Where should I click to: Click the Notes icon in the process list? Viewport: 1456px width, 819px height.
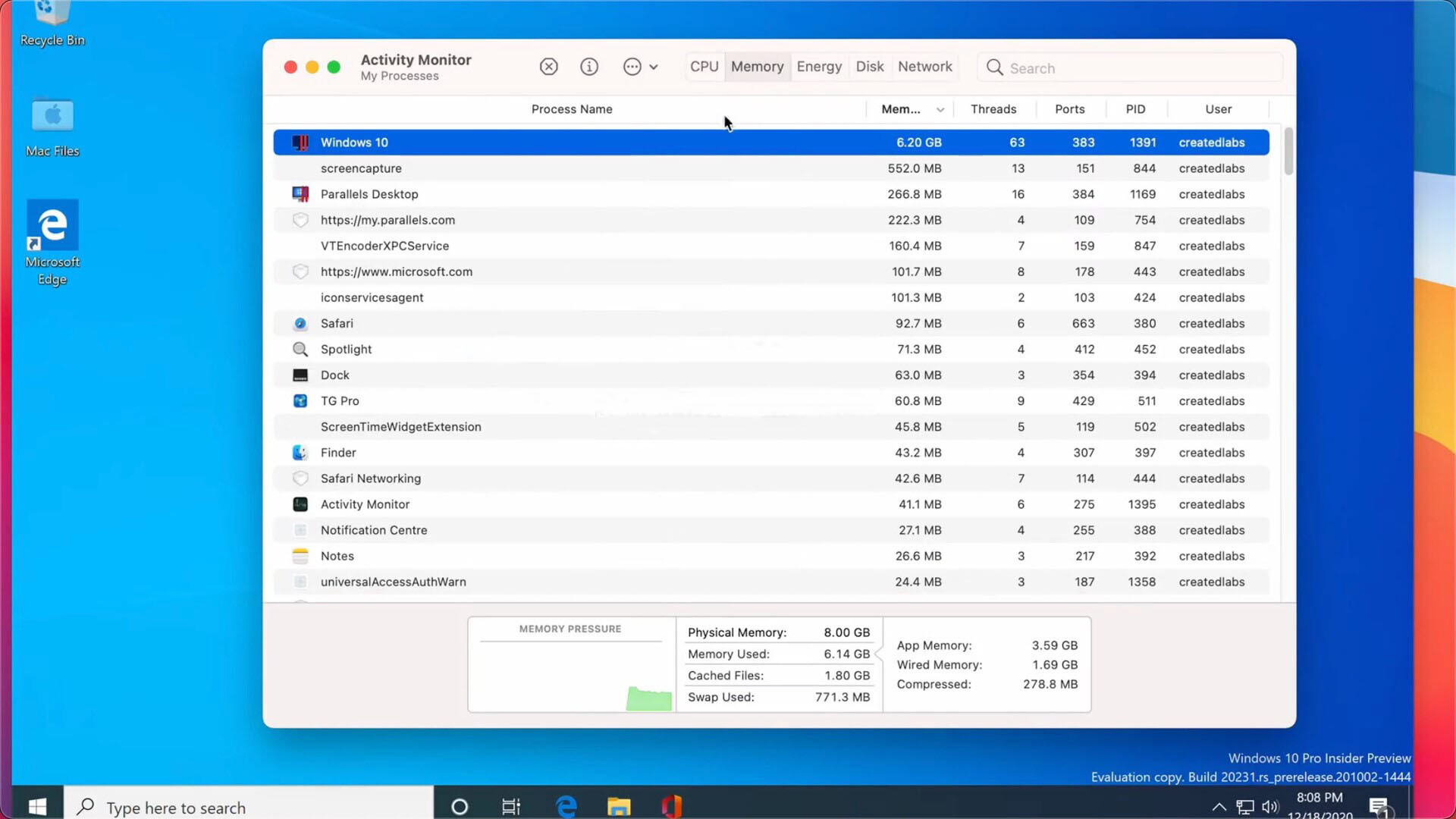[300, 556]
